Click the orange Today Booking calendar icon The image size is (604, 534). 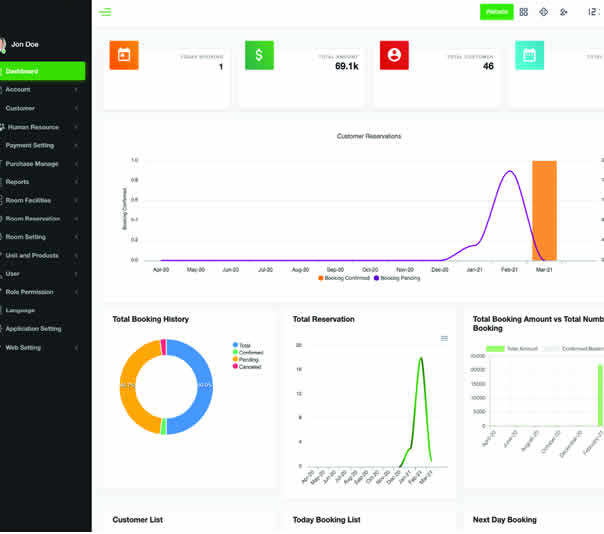click(123, 56)
